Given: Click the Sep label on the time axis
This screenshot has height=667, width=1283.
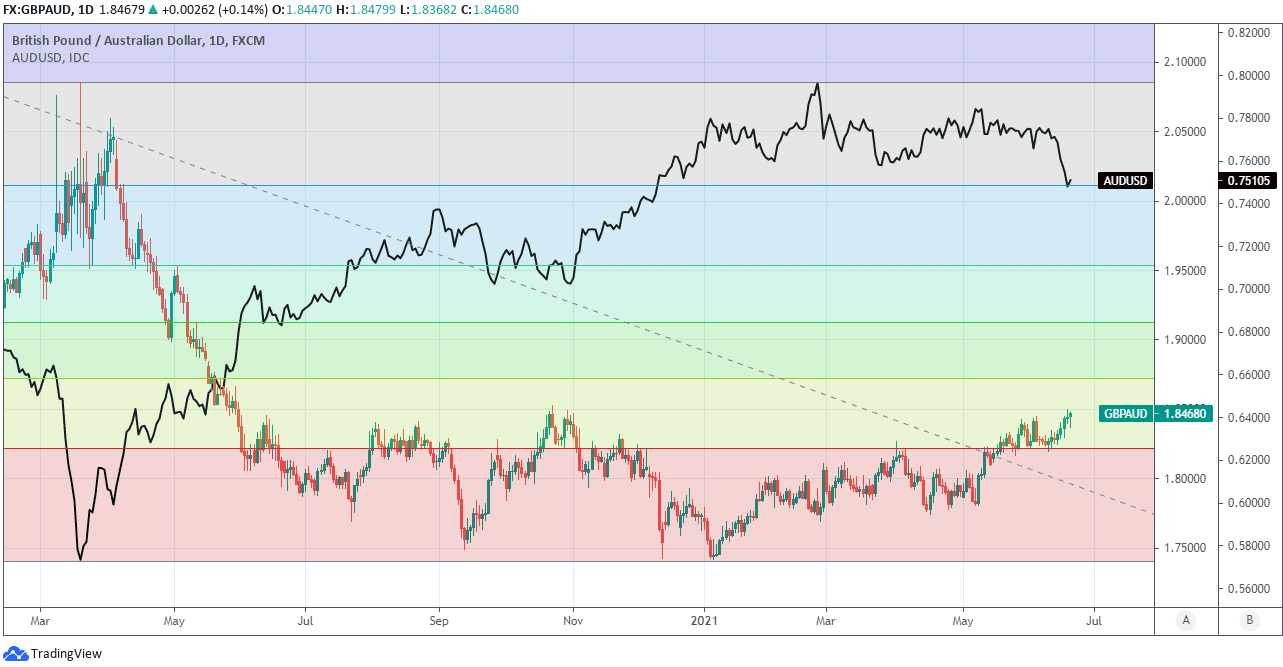Looking at the screenshot, I should (x=438, y=620).
